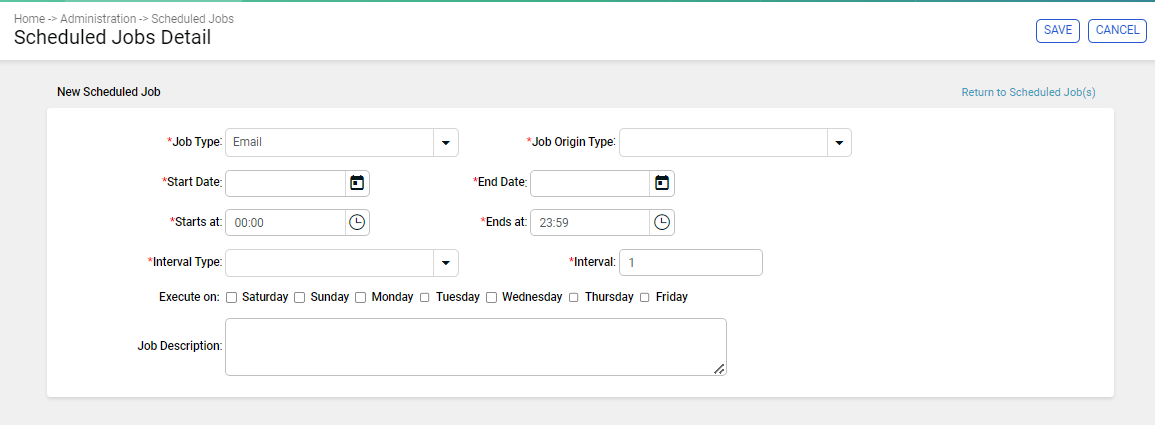Go to Home in breadcrumb

pyautogui.click(x=29, y=18)
